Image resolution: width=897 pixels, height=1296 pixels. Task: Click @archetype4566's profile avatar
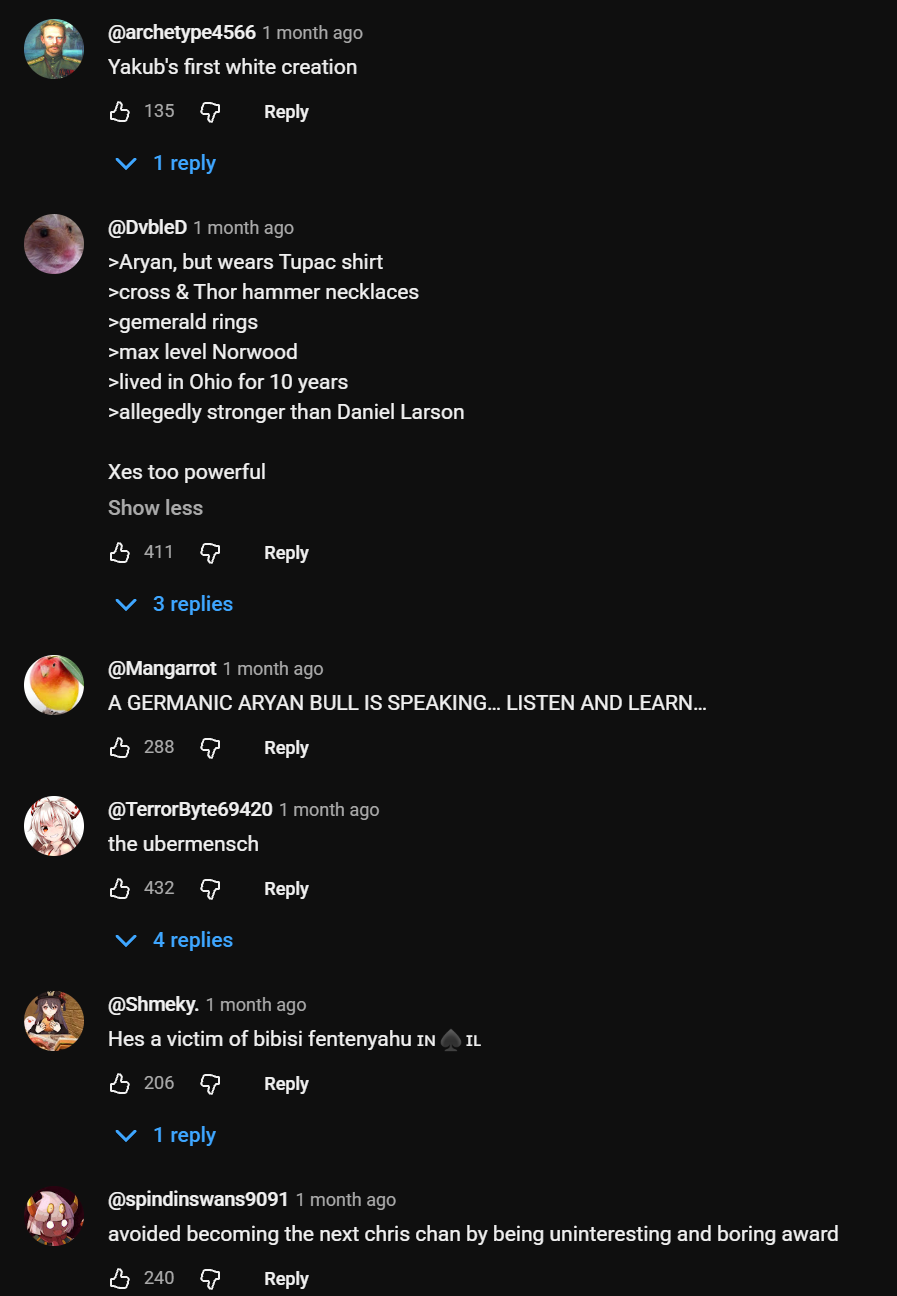(x=54, y=49)
